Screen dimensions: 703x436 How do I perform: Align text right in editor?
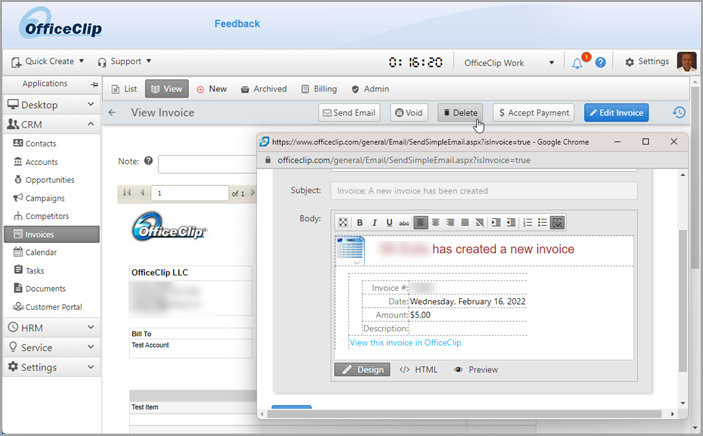[x=450, y=222]
